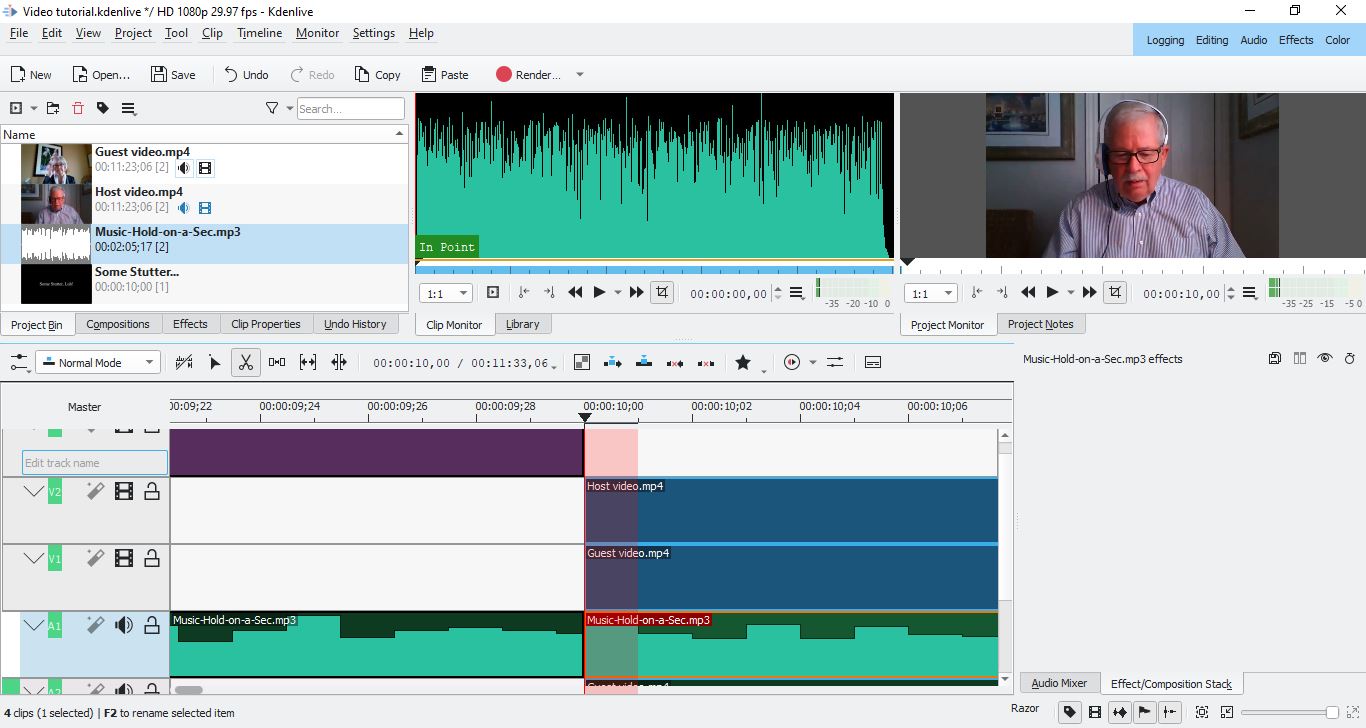Switch to the Audio Mixer tab

1059,683
